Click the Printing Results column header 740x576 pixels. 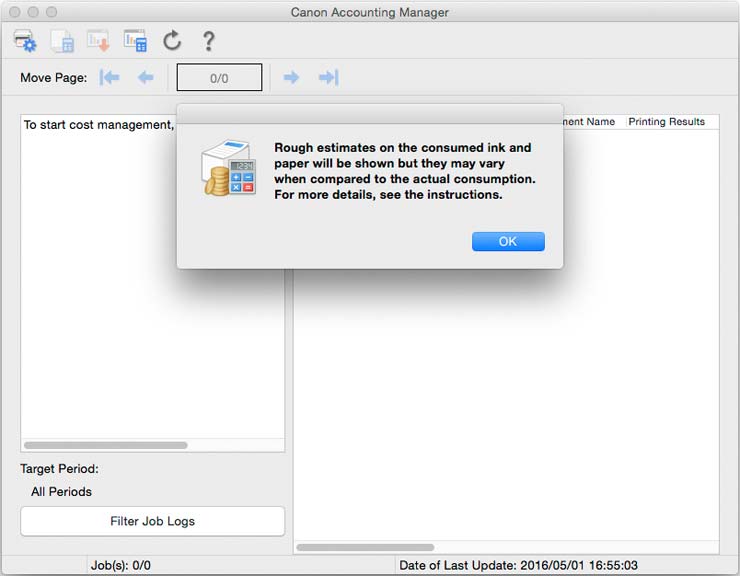[666, 121]
